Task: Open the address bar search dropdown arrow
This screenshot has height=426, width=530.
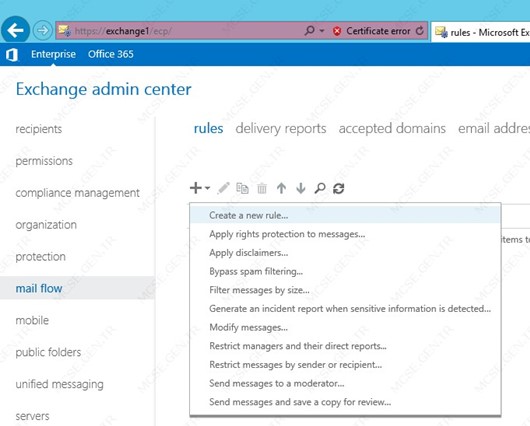Action: (322, 31)
